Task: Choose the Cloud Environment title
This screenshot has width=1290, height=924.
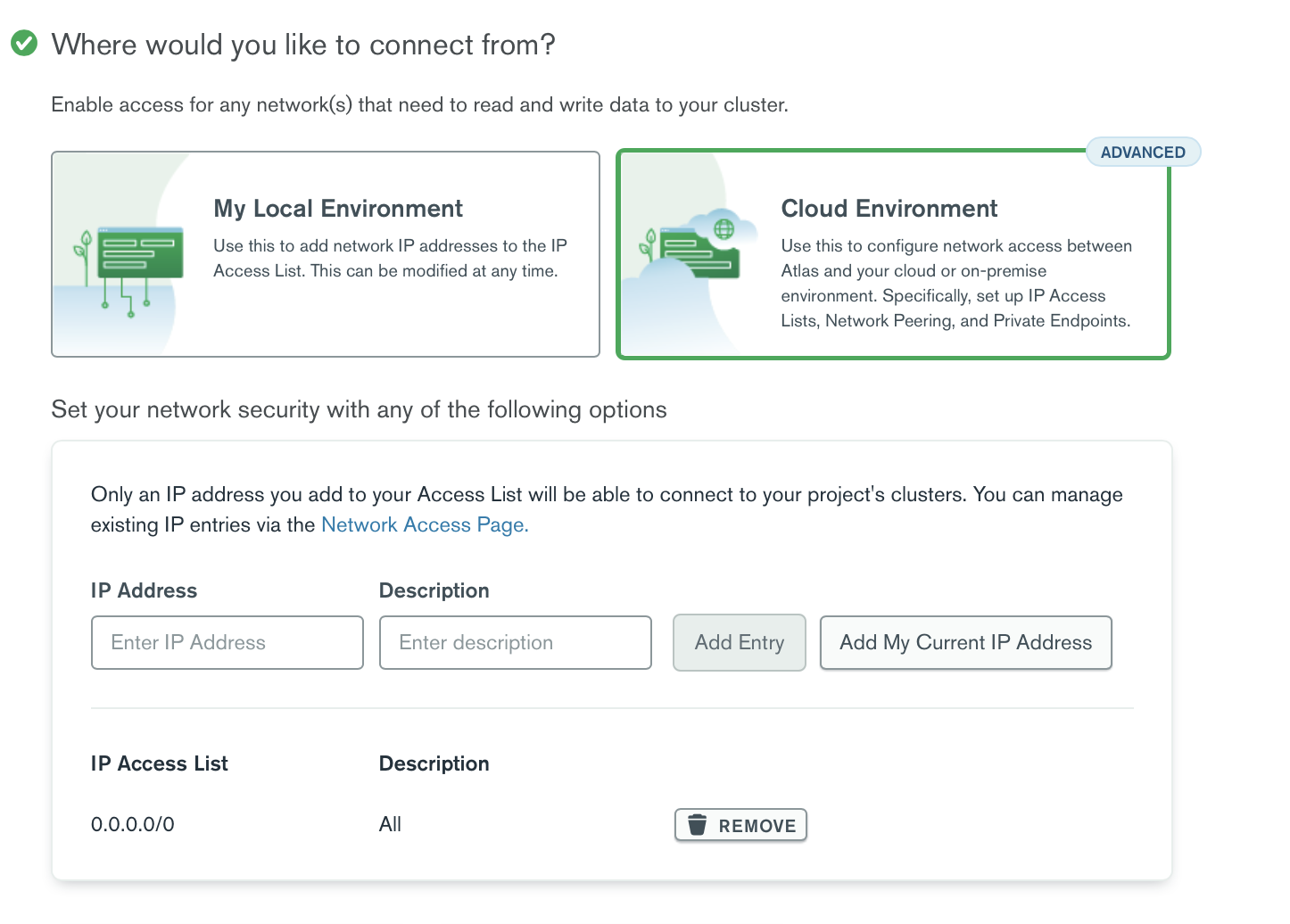Action: (889, 209)
